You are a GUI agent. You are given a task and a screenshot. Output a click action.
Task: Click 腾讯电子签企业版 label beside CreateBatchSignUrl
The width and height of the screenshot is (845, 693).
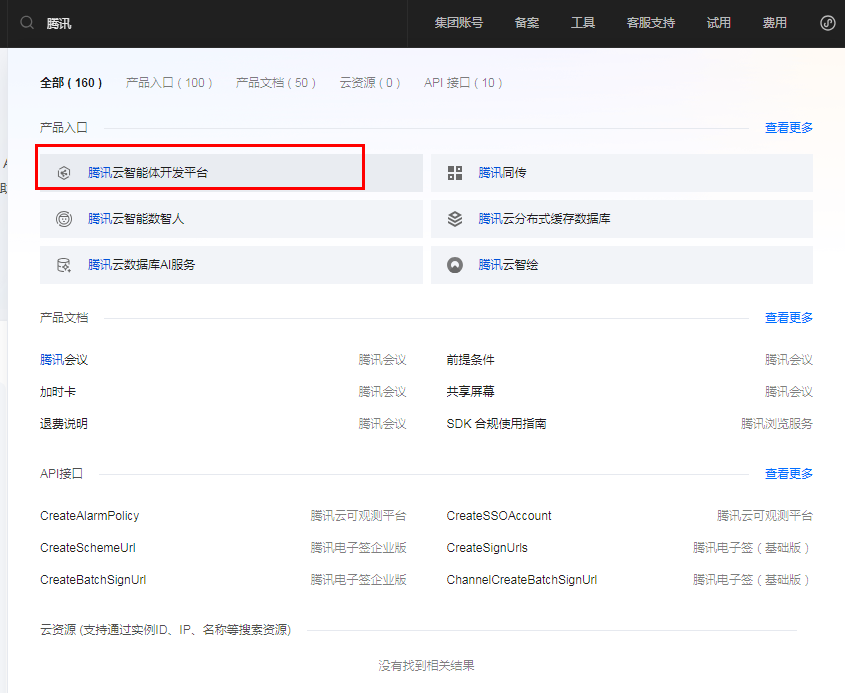click(358, 580)
